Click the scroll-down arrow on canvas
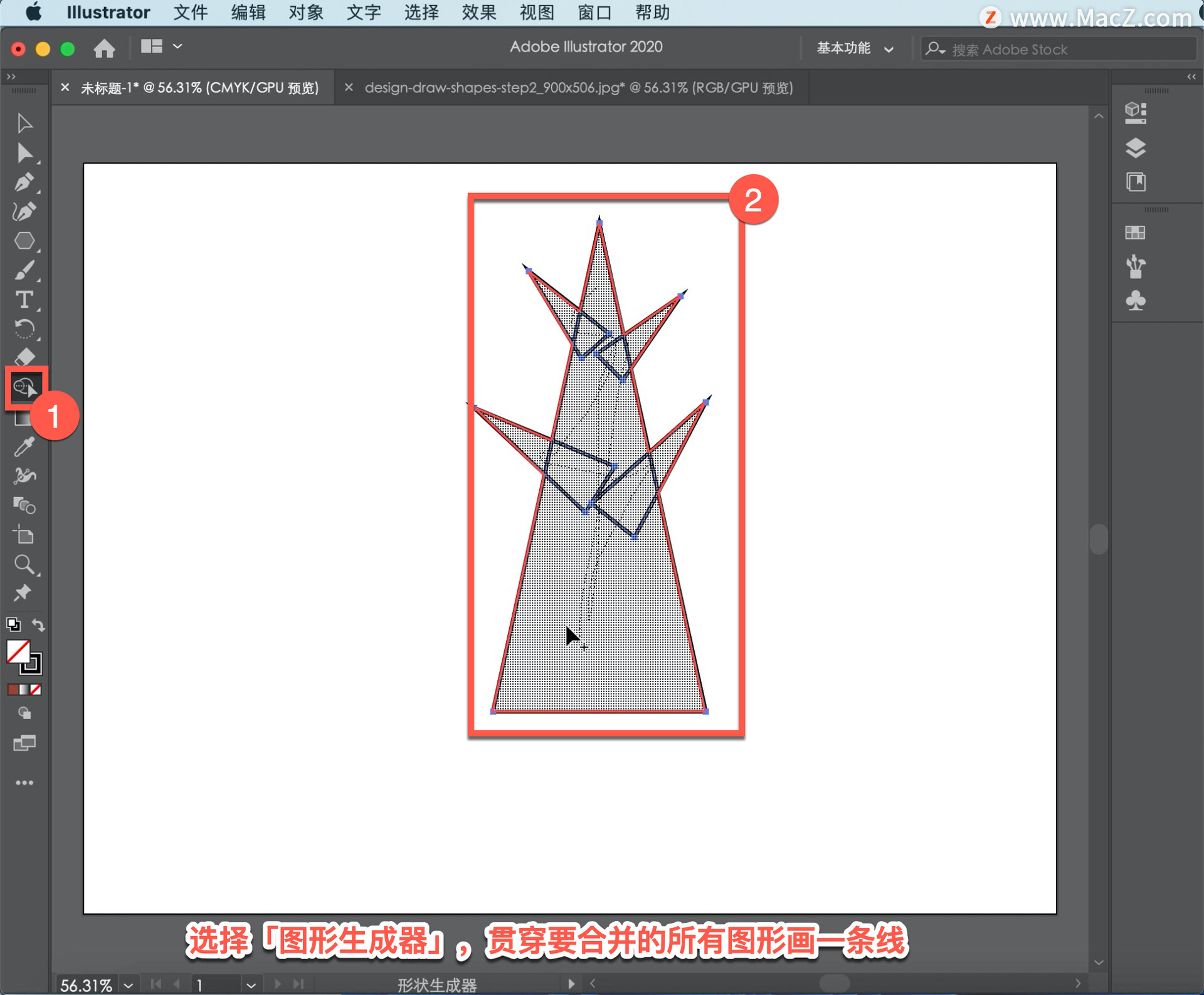 click(1099, 962)
